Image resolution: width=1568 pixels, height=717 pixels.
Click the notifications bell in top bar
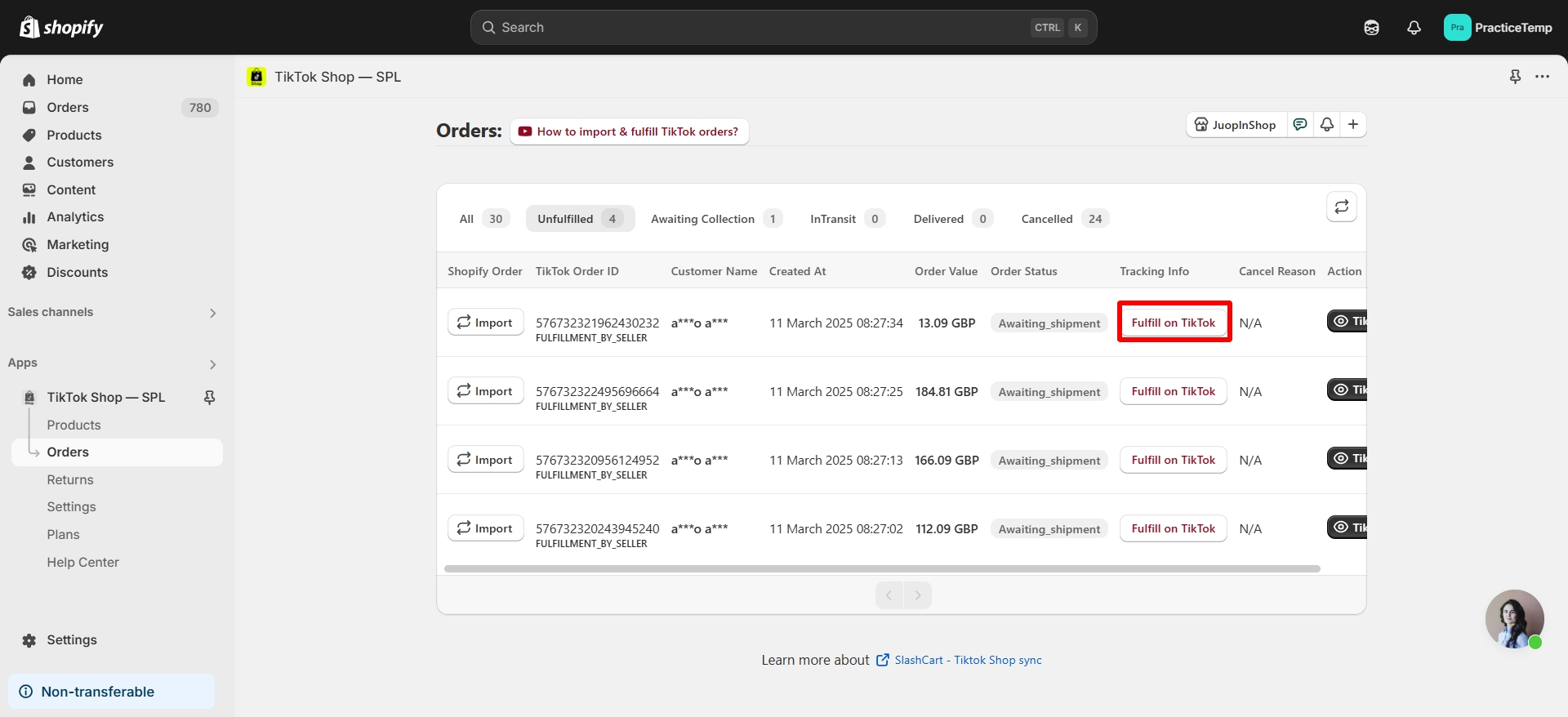click(1414, 28)
